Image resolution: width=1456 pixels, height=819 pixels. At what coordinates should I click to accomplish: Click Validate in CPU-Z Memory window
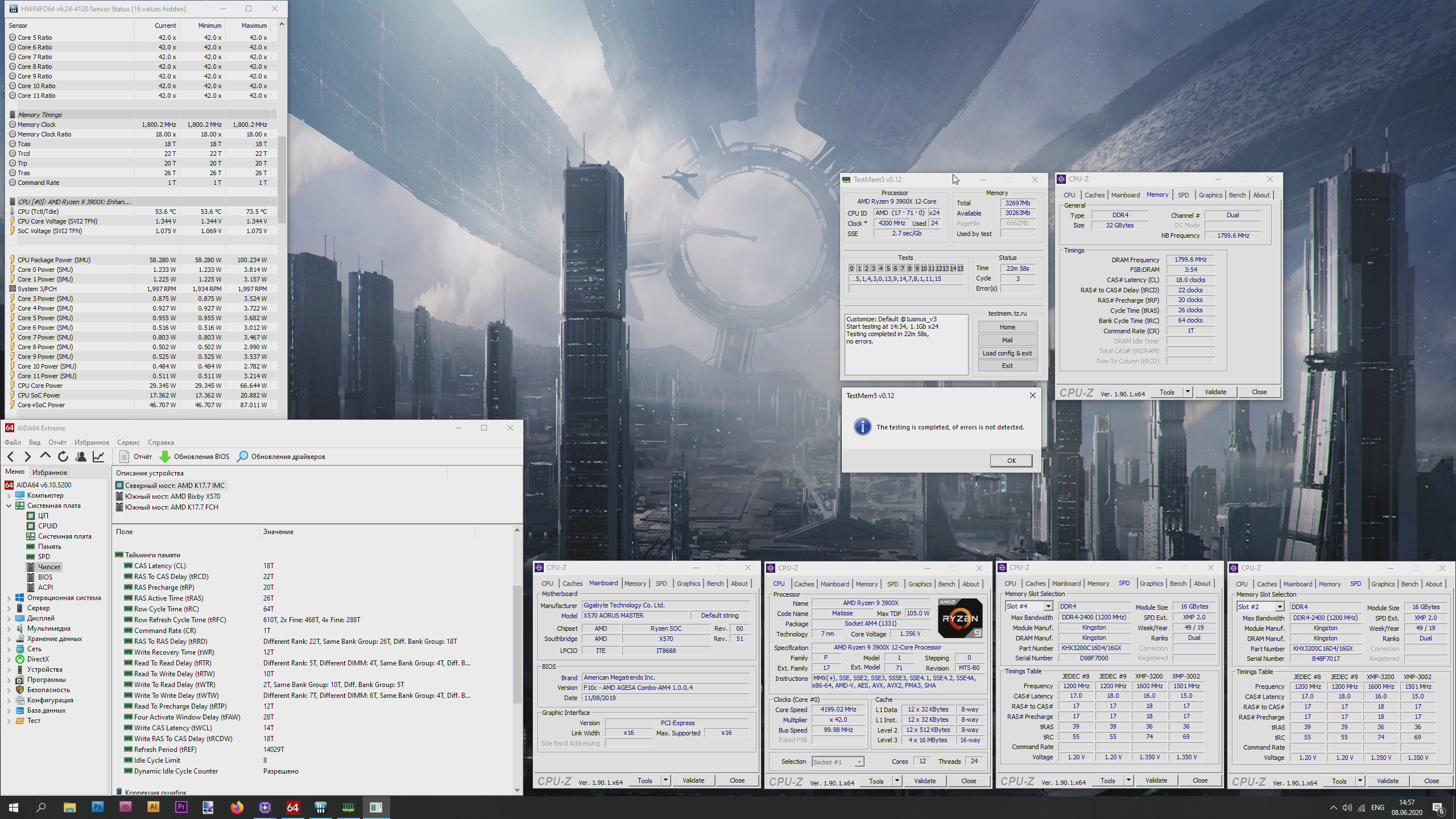1215,391
